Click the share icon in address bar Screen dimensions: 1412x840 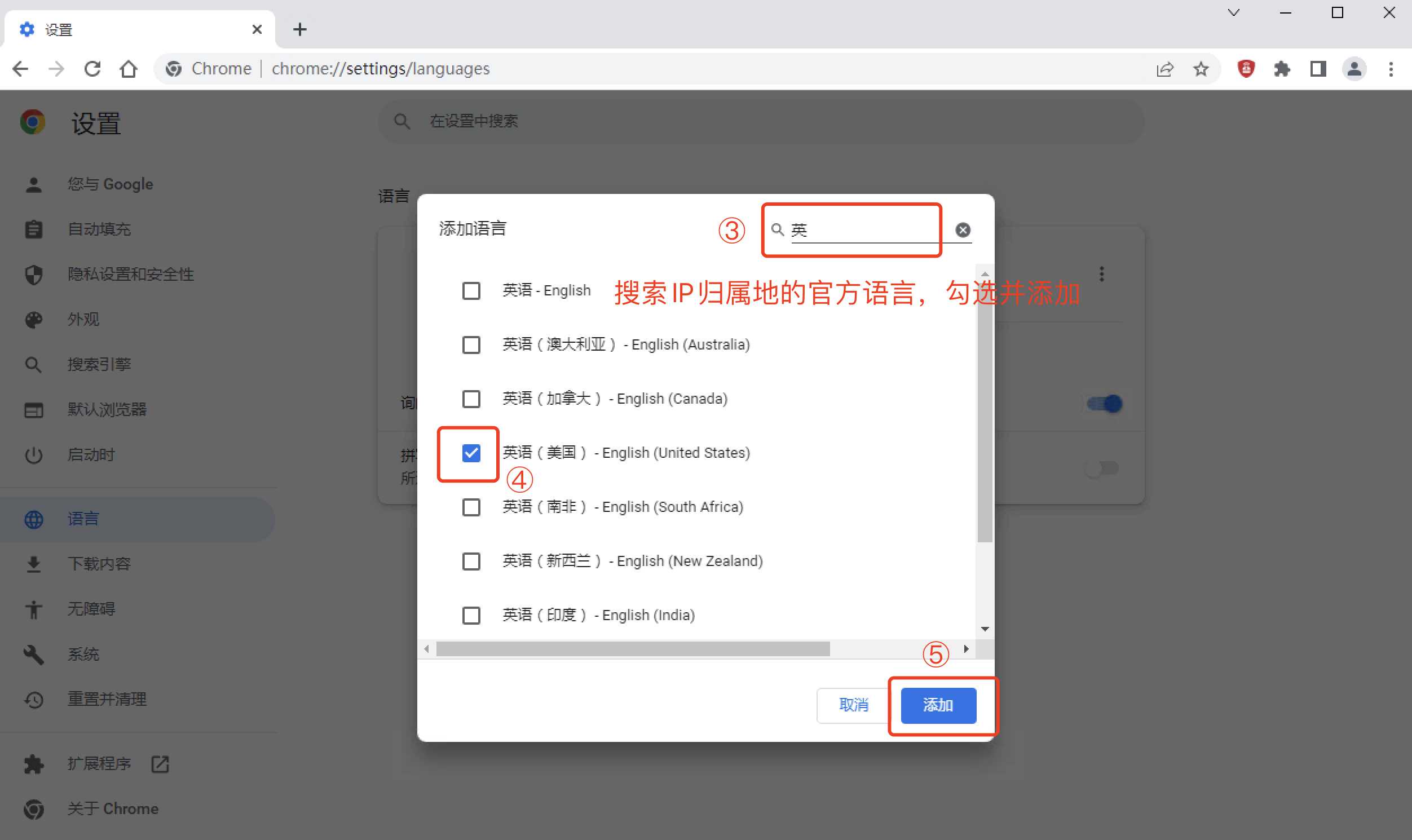tap(1164, 68)
